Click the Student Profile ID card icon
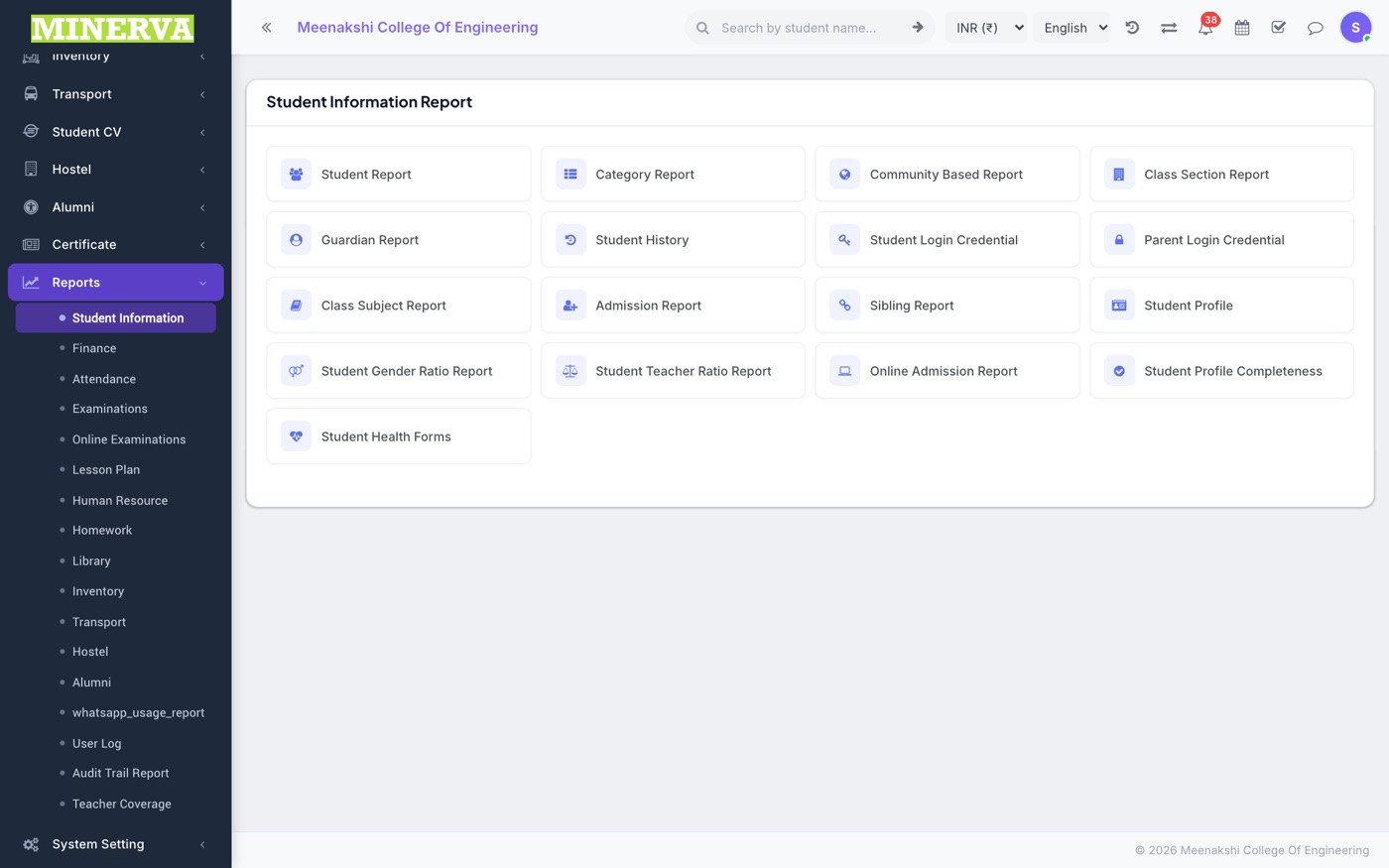Screen dimensions: 1389x868 coord(1119,306)
